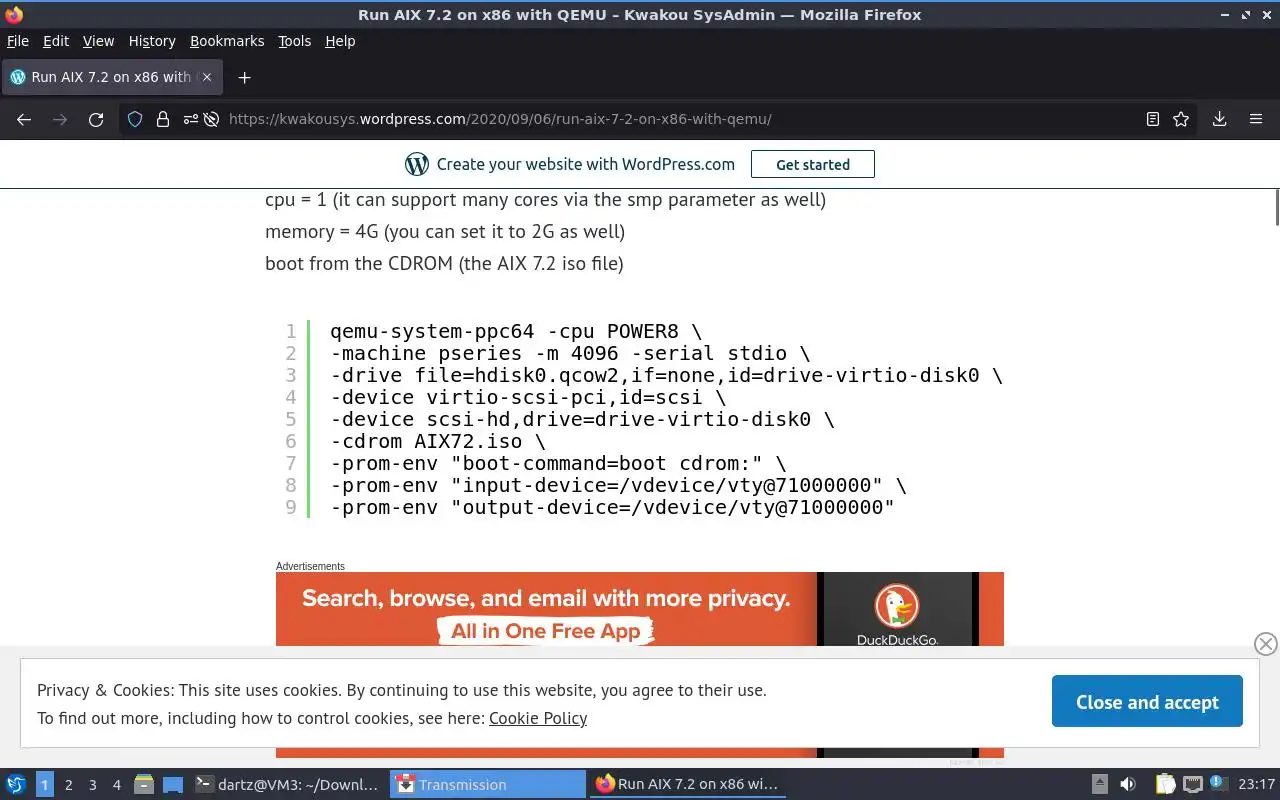
Task: Open the tracking protection shield panel
Action: 136,119
